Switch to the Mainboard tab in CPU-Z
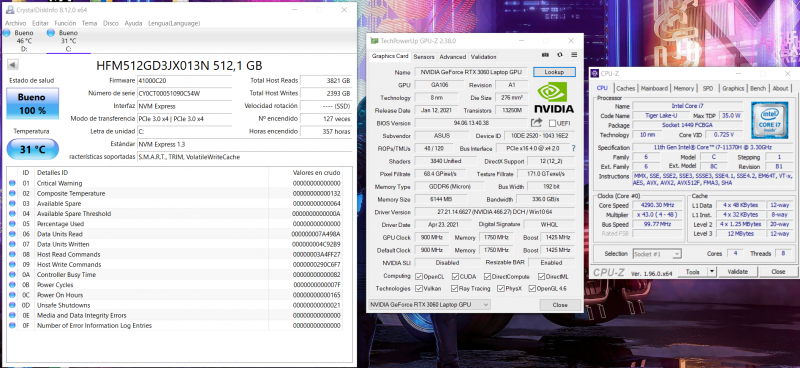The height and width of the screenshot is (368, 800). click(x=654, y=88)
